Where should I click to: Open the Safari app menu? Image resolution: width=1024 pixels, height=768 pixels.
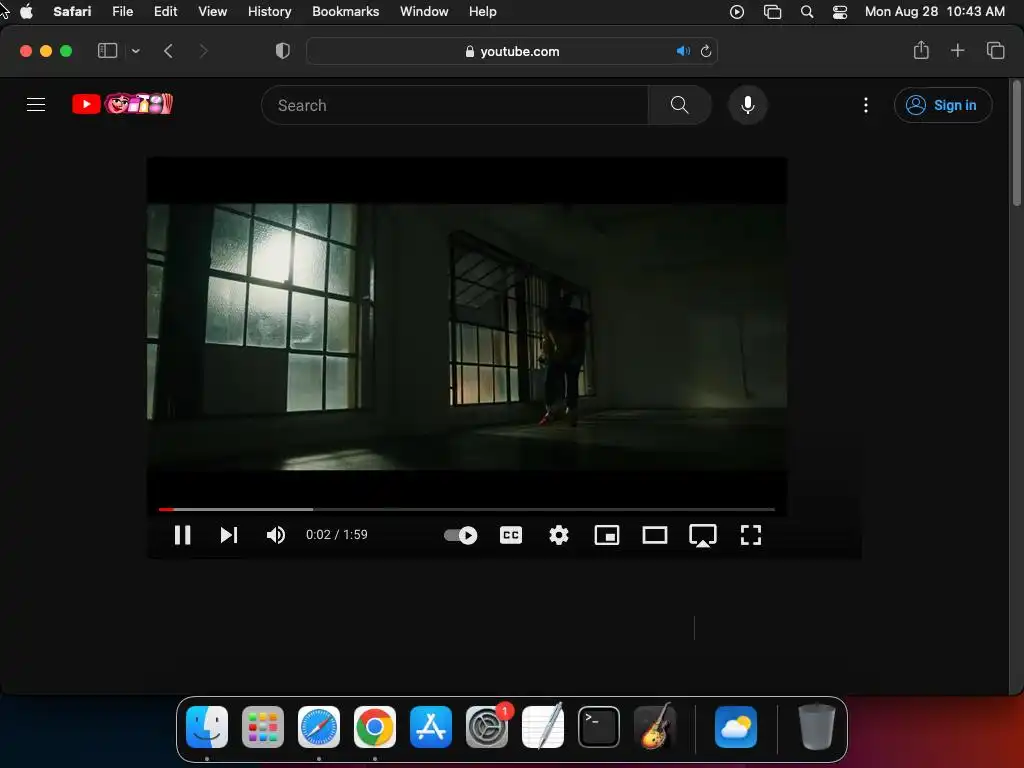pos(72,12)
